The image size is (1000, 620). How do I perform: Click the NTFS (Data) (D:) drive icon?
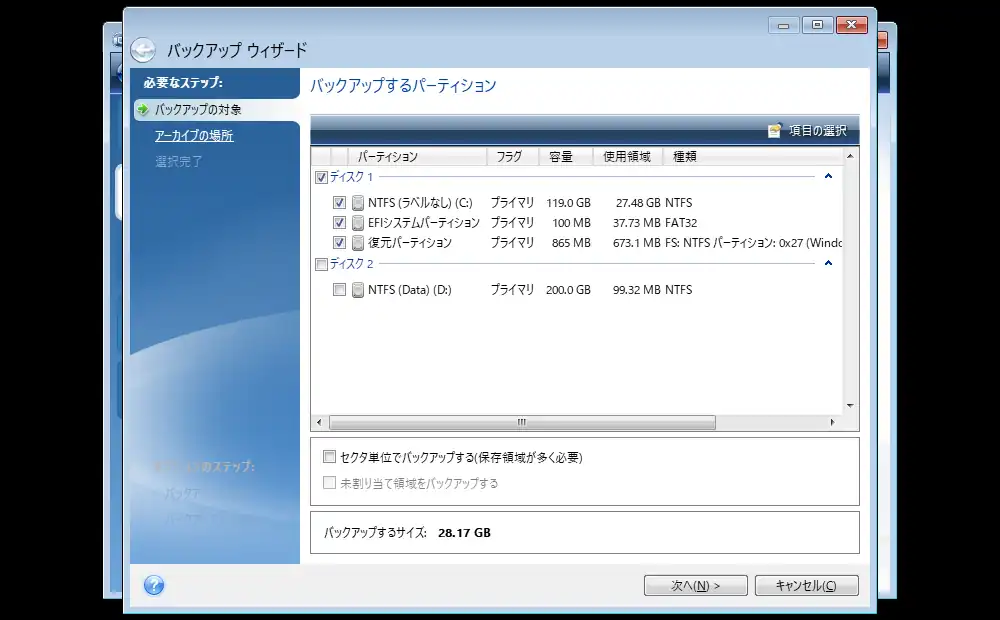pyautogui.click(x=358, y=290)
